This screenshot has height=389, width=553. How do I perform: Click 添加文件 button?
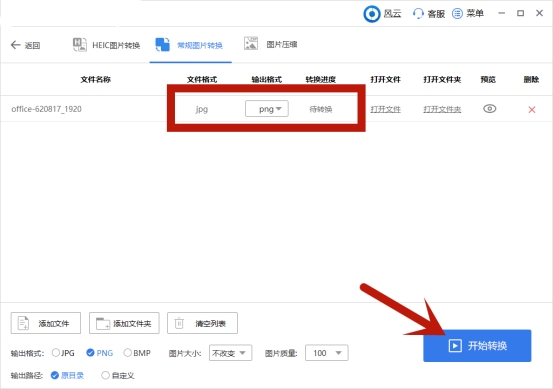(x=46, y=323)
